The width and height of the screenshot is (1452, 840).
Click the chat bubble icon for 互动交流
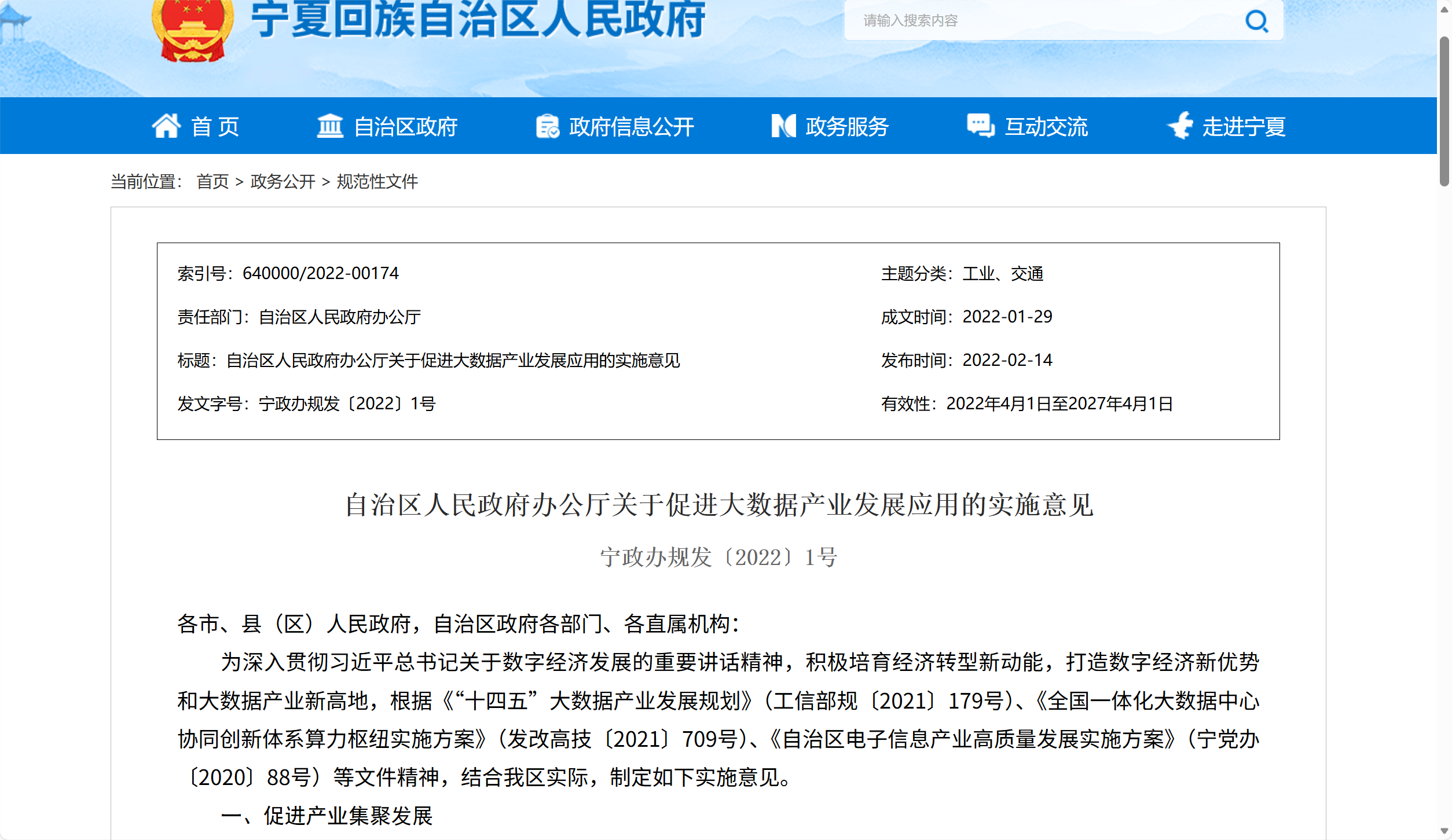(981, 126)
